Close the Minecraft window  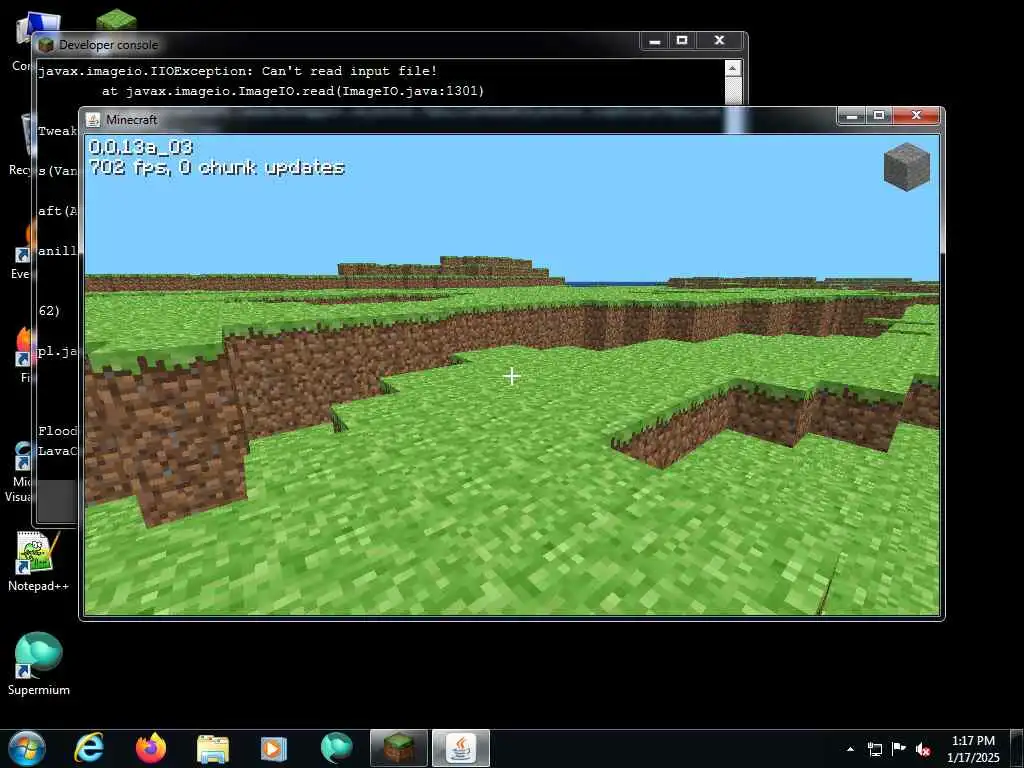coord(916,115)
